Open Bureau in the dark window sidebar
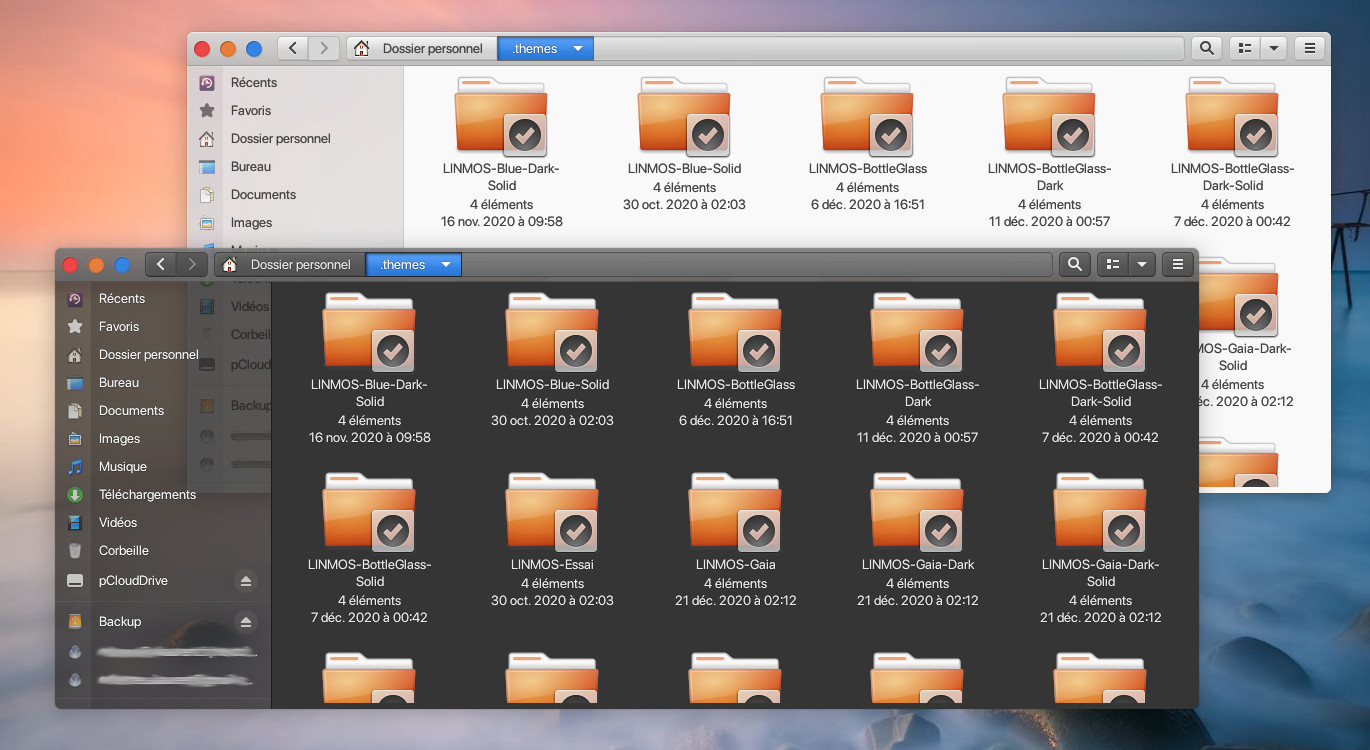1370x750 pixels. click(x=162, y=383)
